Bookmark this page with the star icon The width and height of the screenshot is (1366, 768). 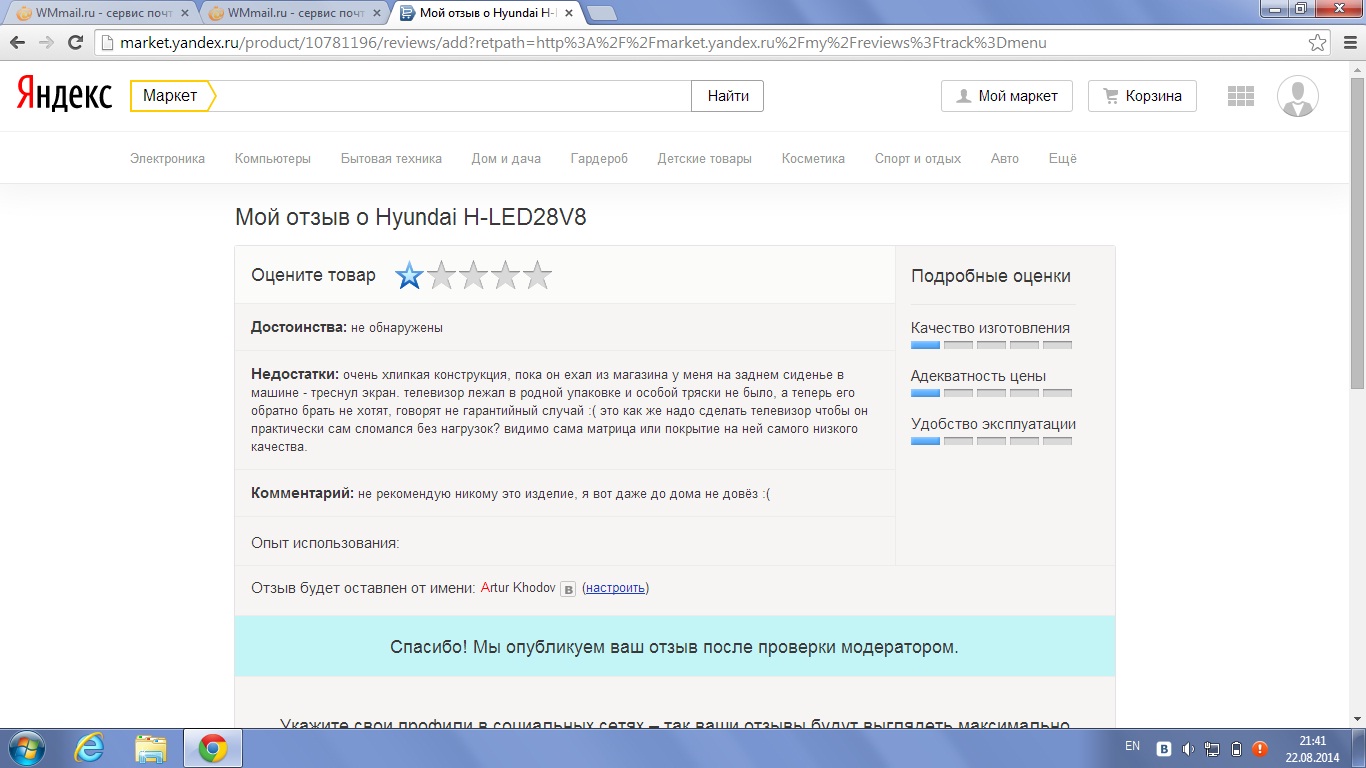(1318, 43)
